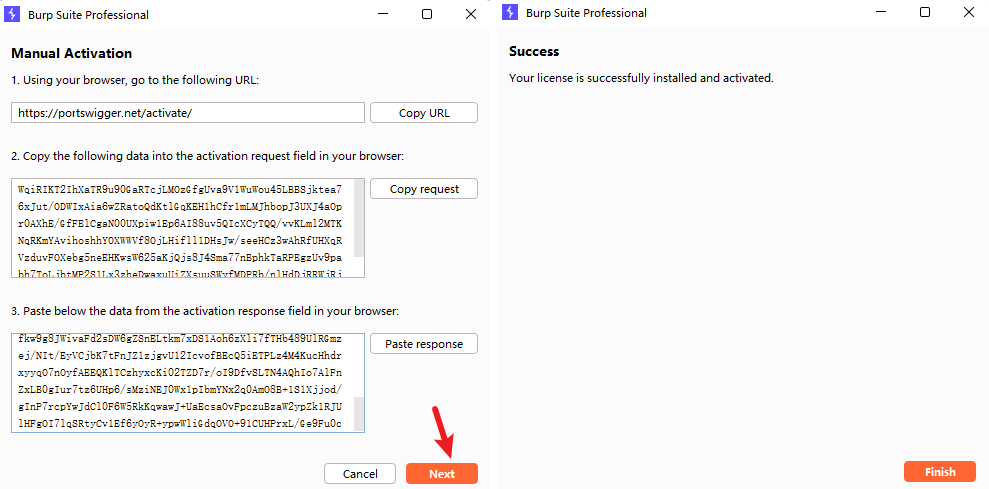Click the response line starting 'fkw9g8JWivaFd2s'

(180, 341)
